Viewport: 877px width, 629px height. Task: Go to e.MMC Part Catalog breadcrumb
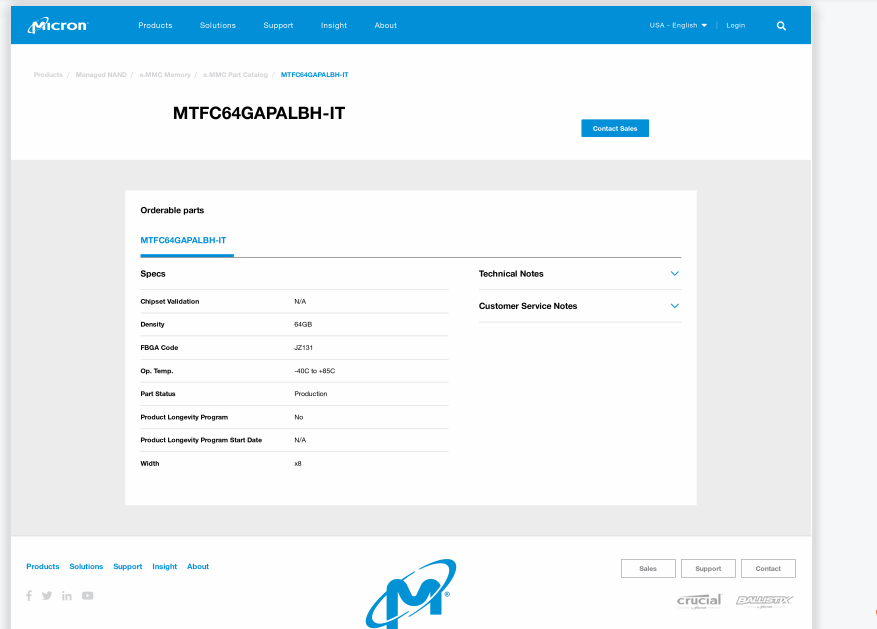pos(235,74)
